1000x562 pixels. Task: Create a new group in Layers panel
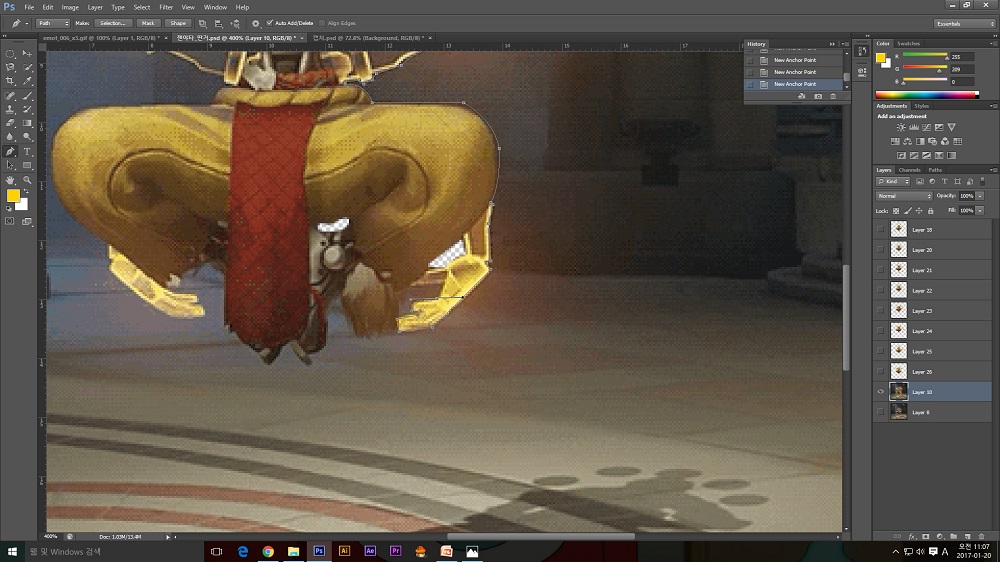(953, 536)
